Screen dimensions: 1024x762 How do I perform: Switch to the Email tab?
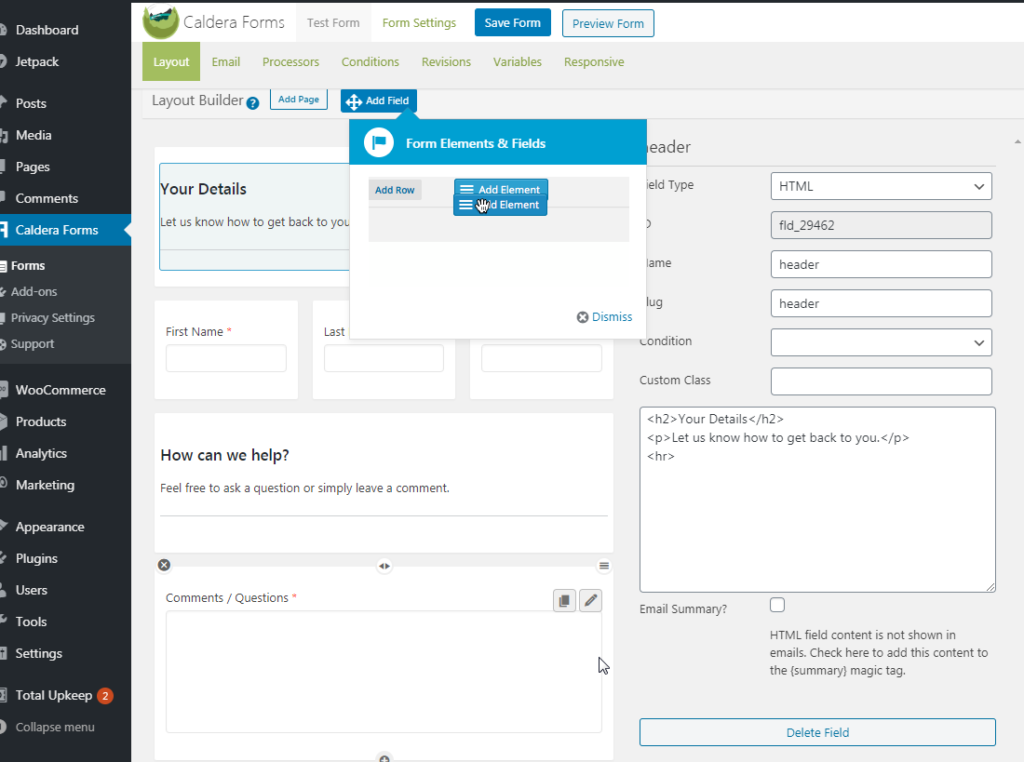[x=226, y=61]
